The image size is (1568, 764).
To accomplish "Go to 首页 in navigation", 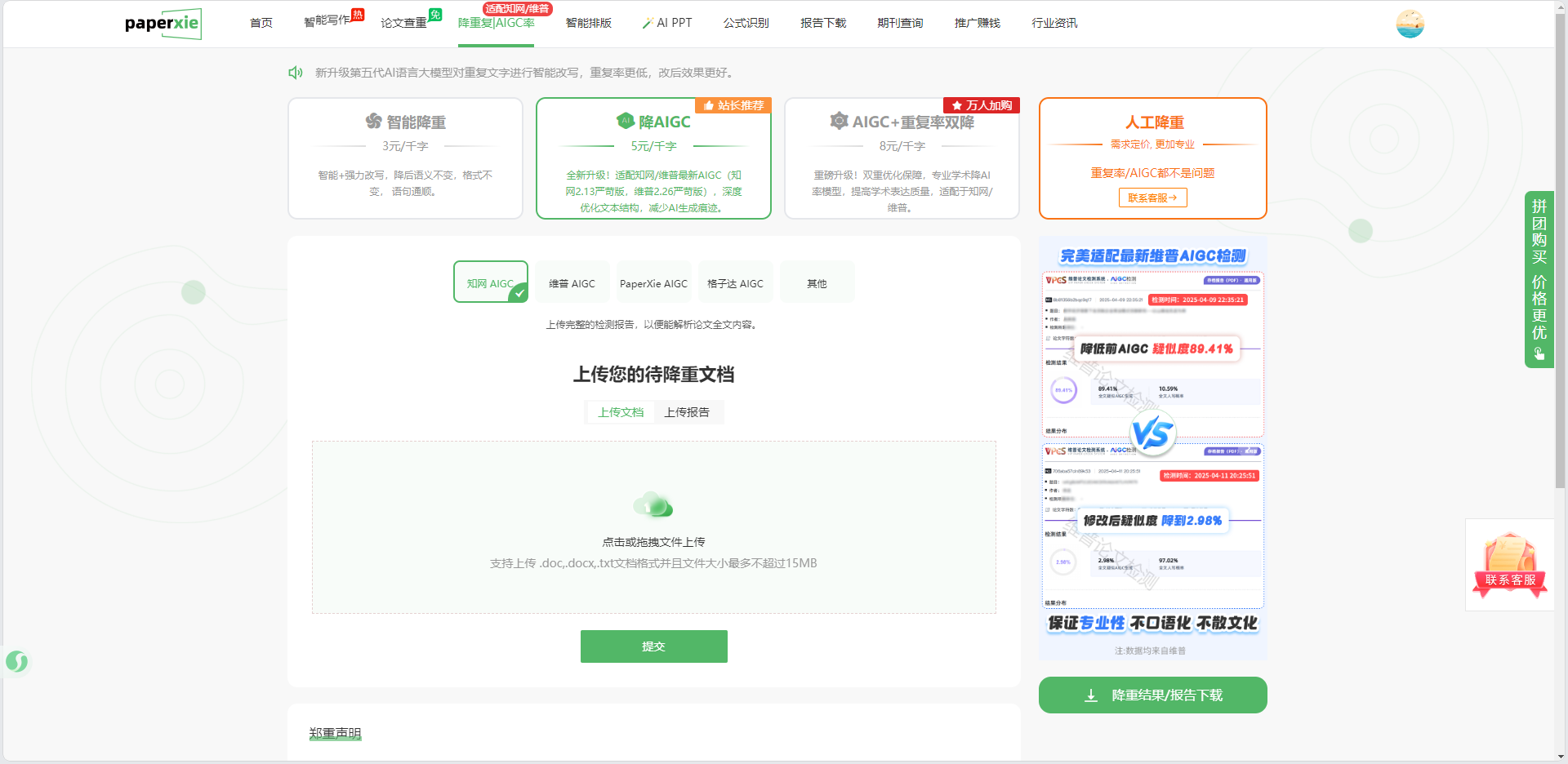I will point(261,23).
